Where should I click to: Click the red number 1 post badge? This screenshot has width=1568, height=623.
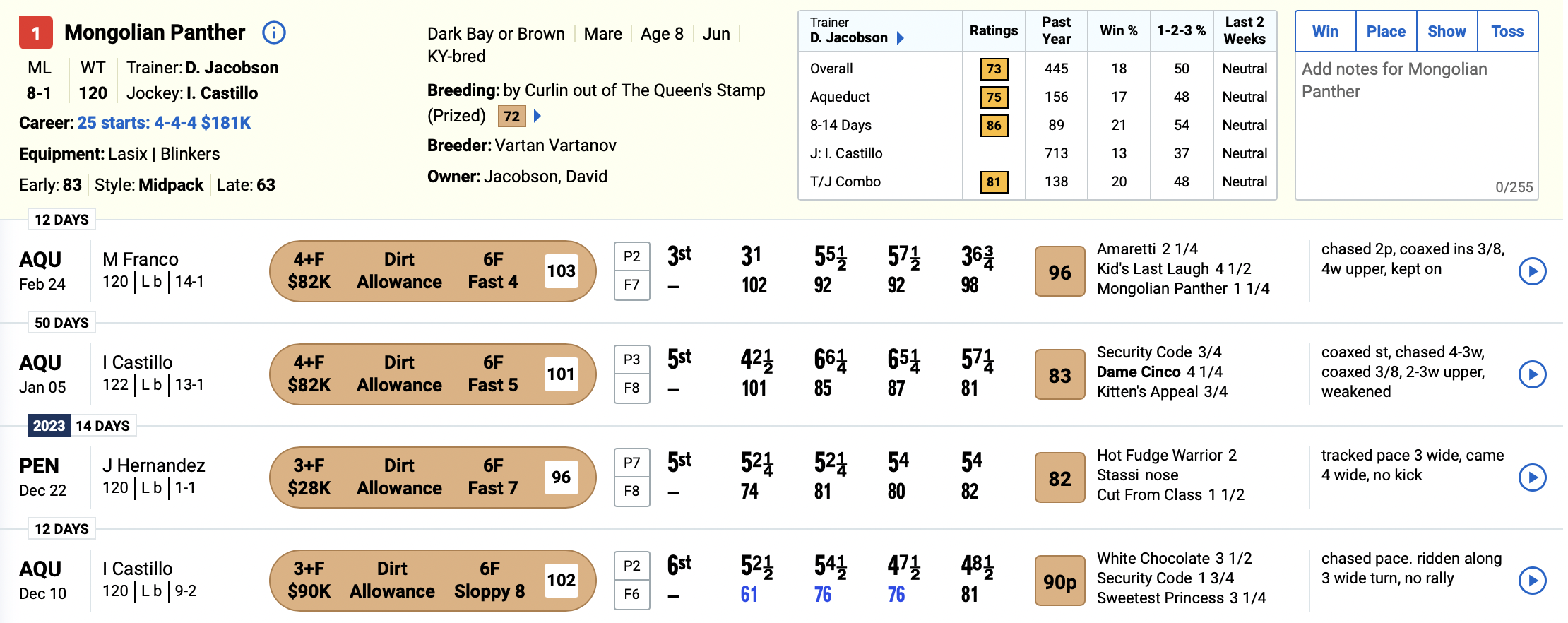(x=36, y=32)
